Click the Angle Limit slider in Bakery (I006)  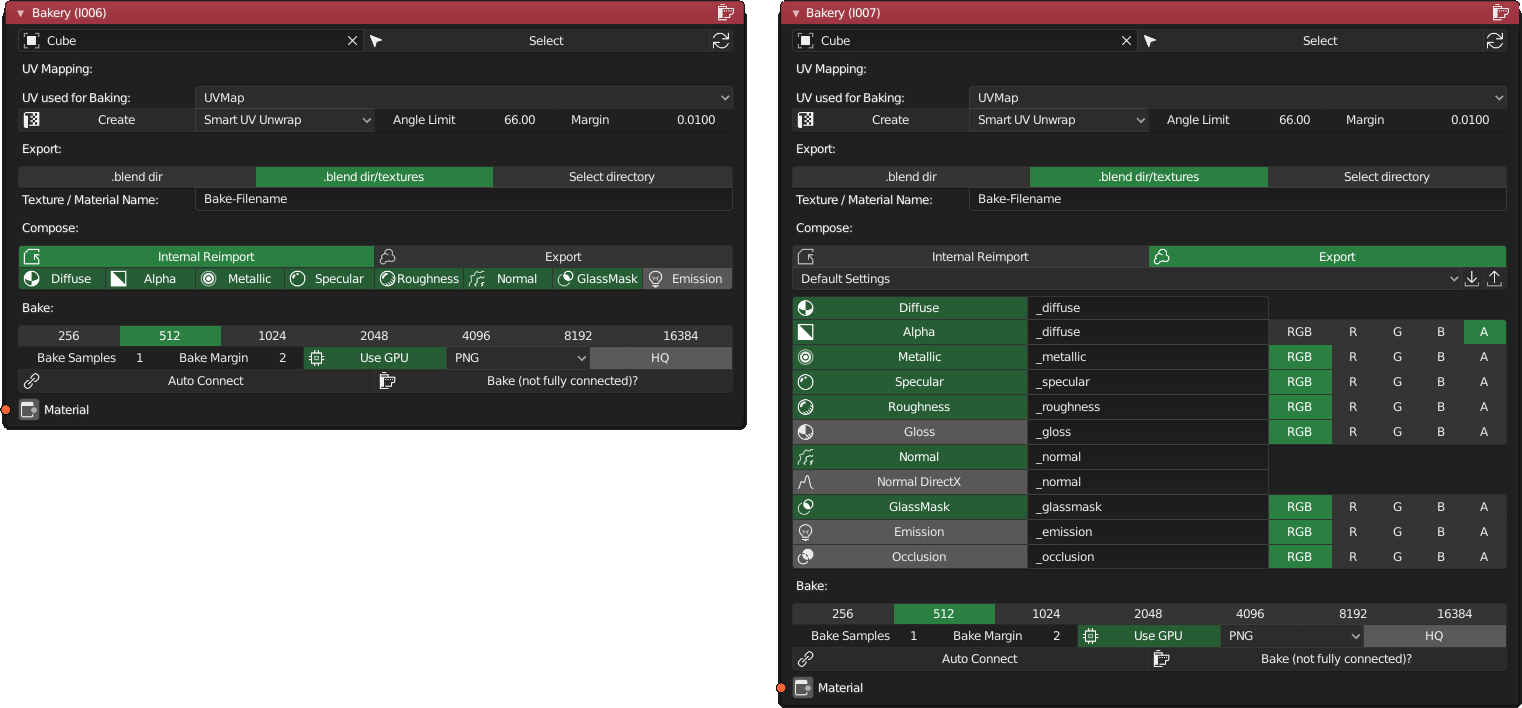click(x=464, y=120)
